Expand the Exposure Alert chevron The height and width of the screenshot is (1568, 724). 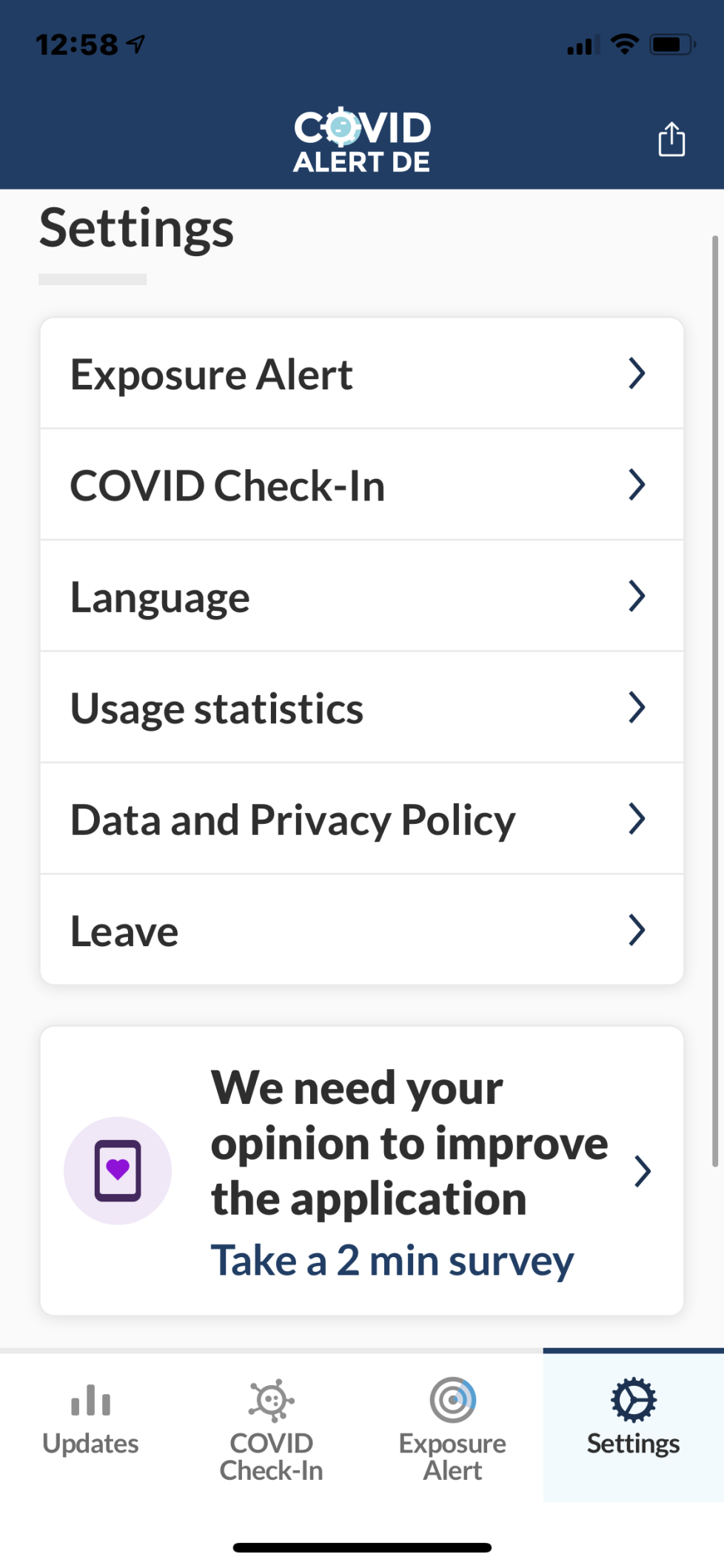(637, 373)
